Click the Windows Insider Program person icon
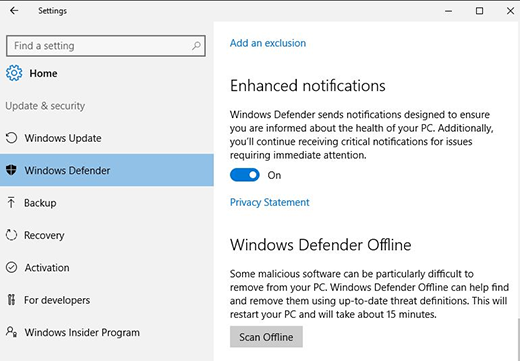The height and width of the screenshot is (361, 520). coord(11,332)
